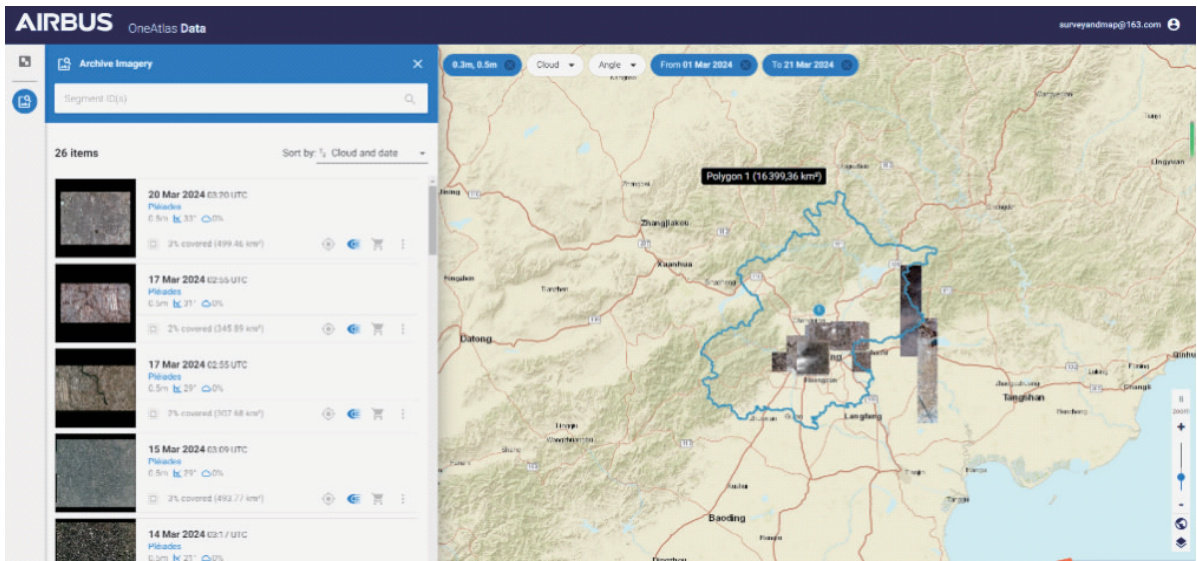Close the Archive Imagery panel

[x=417, y=64]
